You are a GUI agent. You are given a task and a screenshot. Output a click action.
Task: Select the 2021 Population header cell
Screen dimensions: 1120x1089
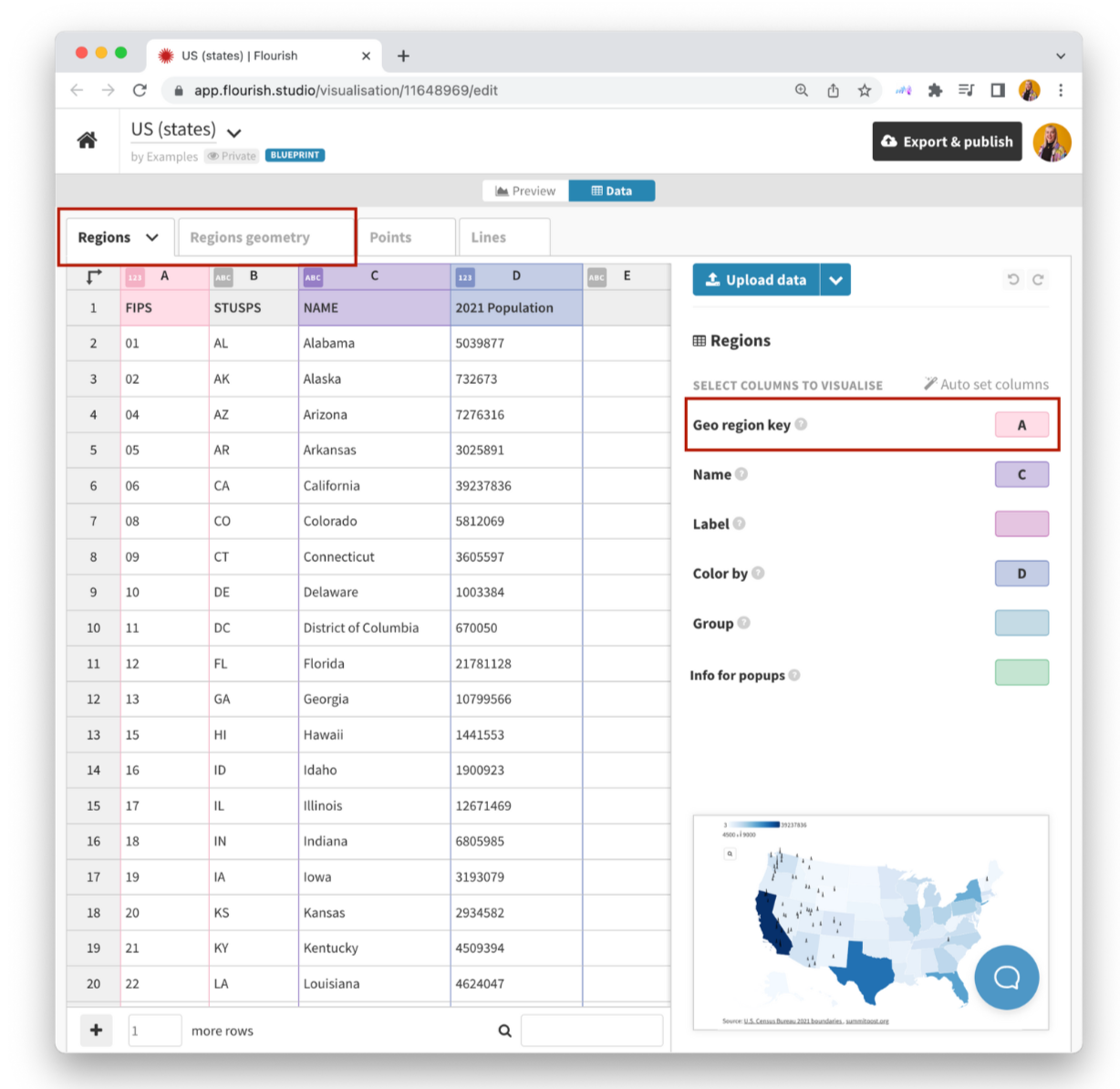click(x=516, y=307)
